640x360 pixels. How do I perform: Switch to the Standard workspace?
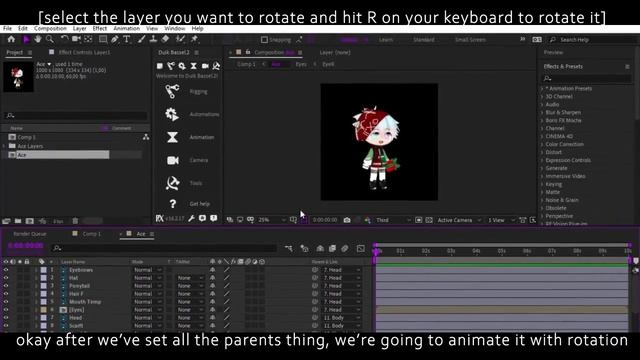(x=424, y=40)
